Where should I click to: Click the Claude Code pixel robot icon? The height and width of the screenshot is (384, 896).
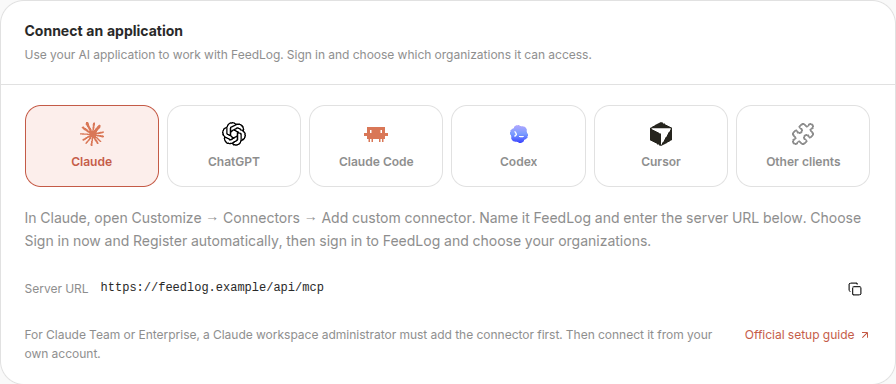[376, 134]
